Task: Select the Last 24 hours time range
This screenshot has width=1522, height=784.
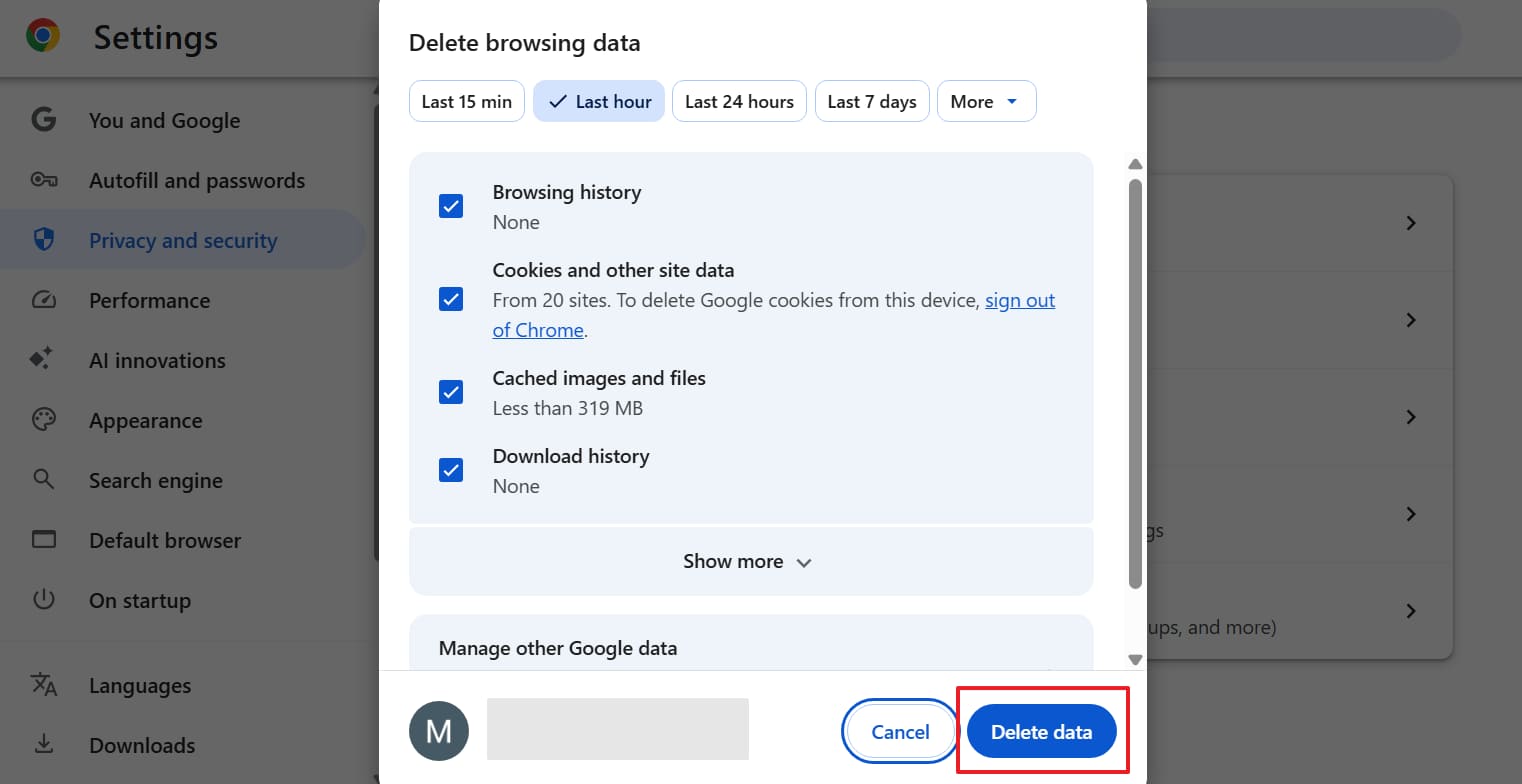Action: tap(739, 101)
